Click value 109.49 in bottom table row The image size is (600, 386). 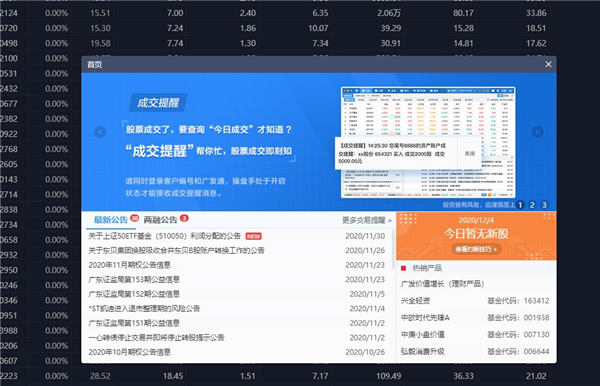(x=389, y=376)
